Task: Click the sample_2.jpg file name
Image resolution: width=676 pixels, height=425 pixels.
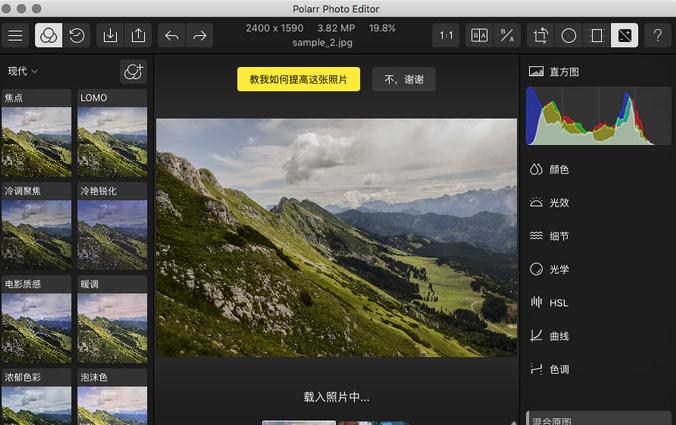Action: (x=322, y=43)
